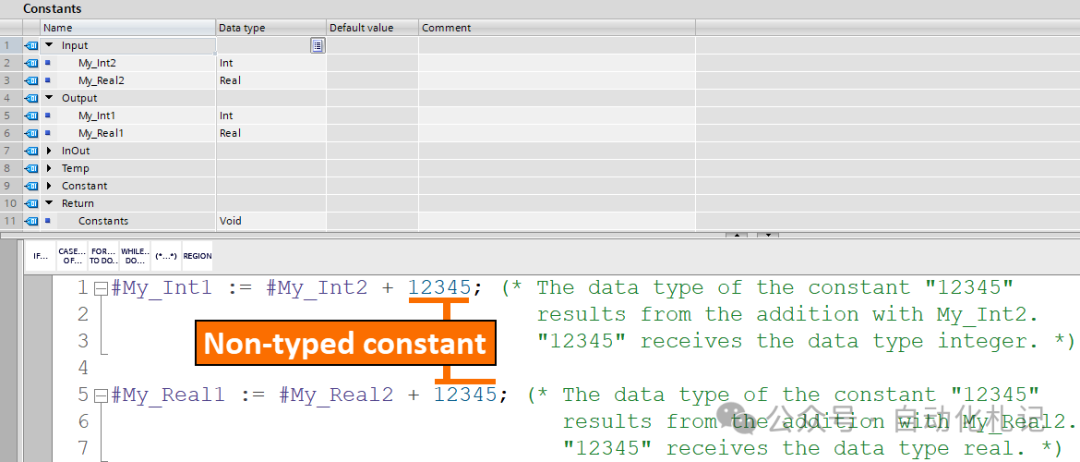Click Real data type of My_Real1
This screenshot has width=1080, height=462.
click(230, 133)
